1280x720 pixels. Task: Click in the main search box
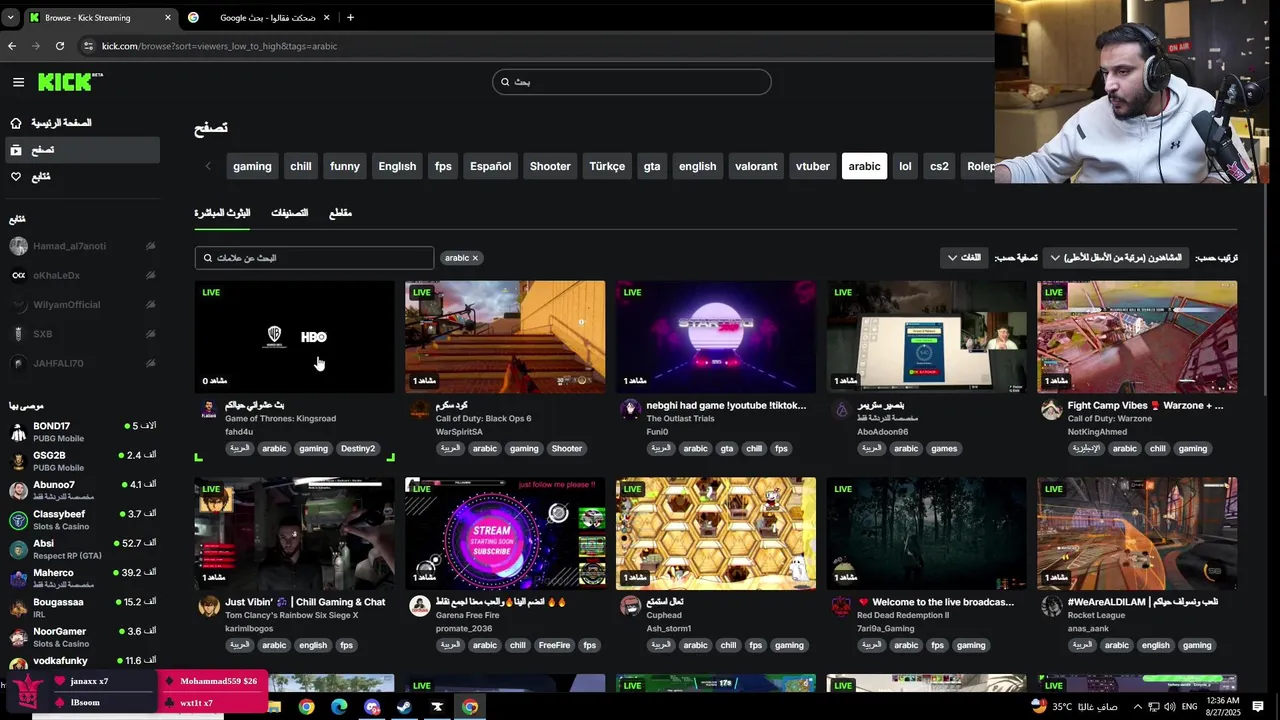pyautogui.click(x=632, y=82)
